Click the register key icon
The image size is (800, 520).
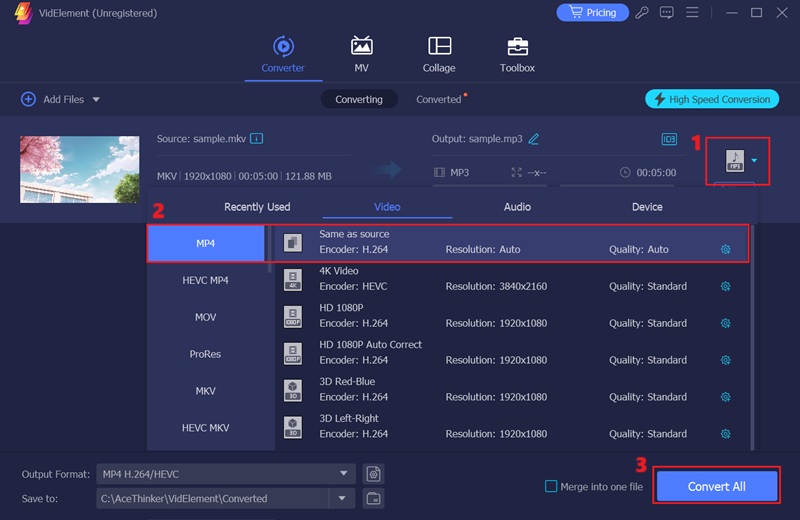pos(642,13)
